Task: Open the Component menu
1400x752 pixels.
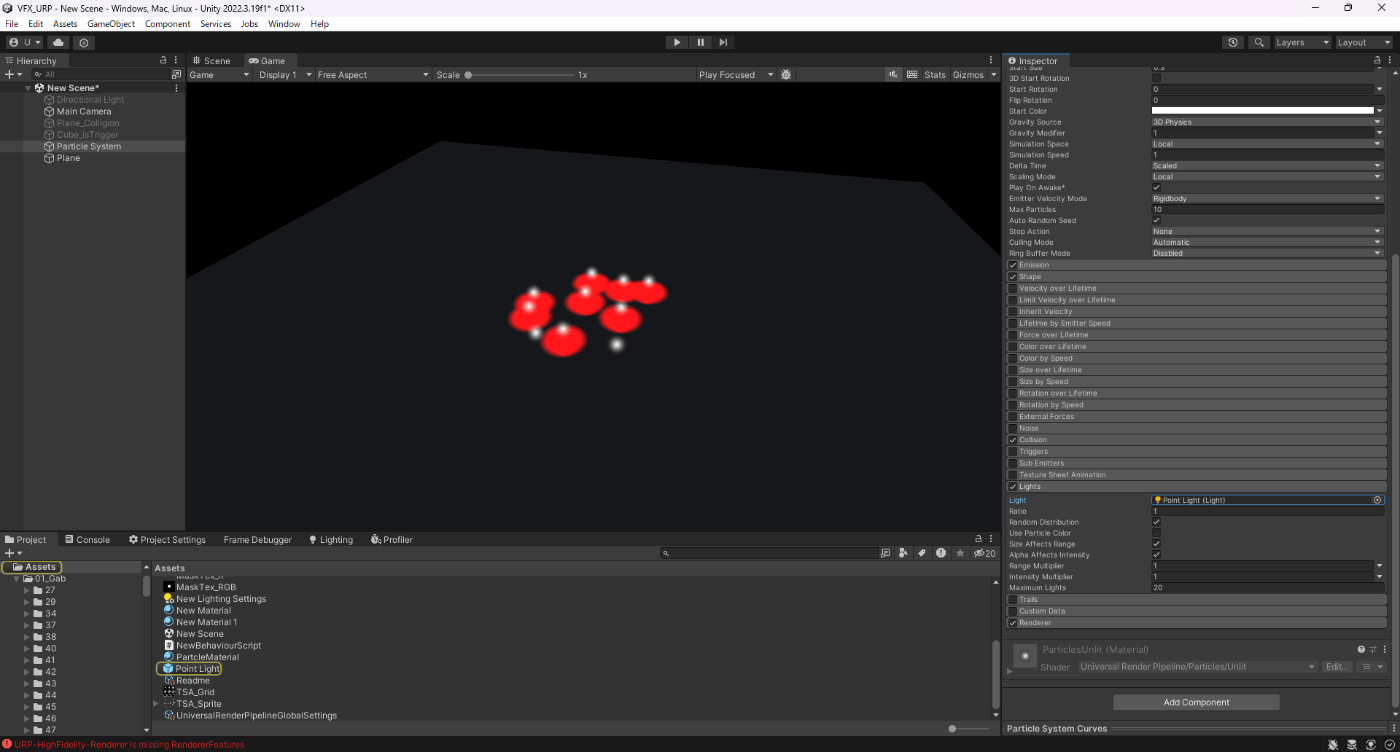Action: coord(168,24)
